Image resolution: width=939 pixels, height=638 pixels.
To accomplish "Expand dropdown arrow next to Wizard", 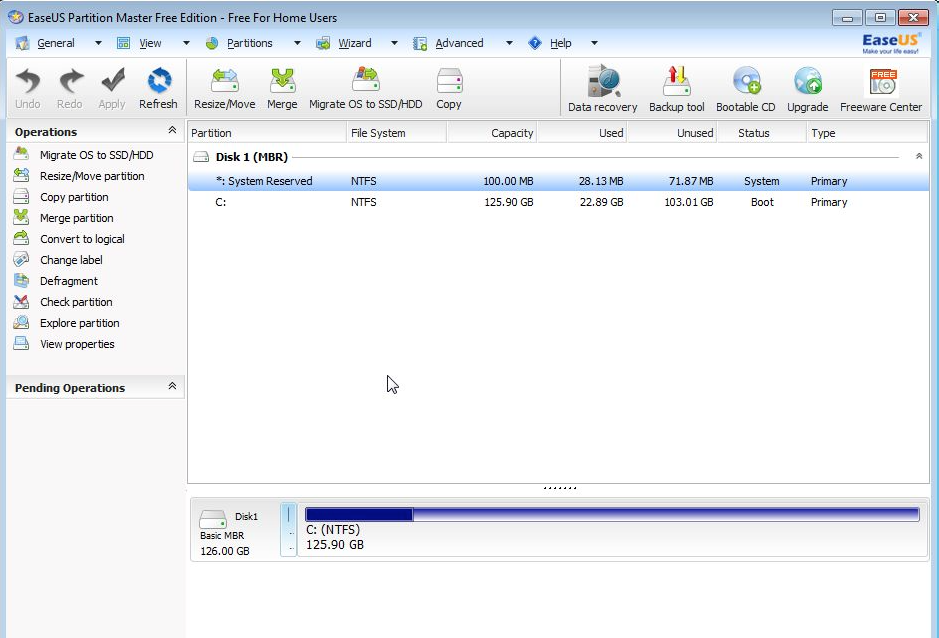I will (x=394, y=43).
